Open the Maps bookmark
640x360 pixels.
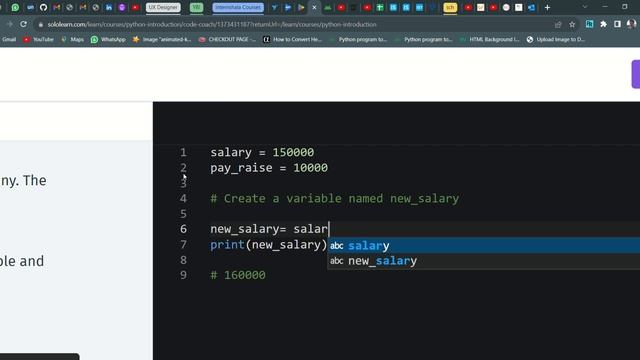pyautogui.click(x=72, y=40)
